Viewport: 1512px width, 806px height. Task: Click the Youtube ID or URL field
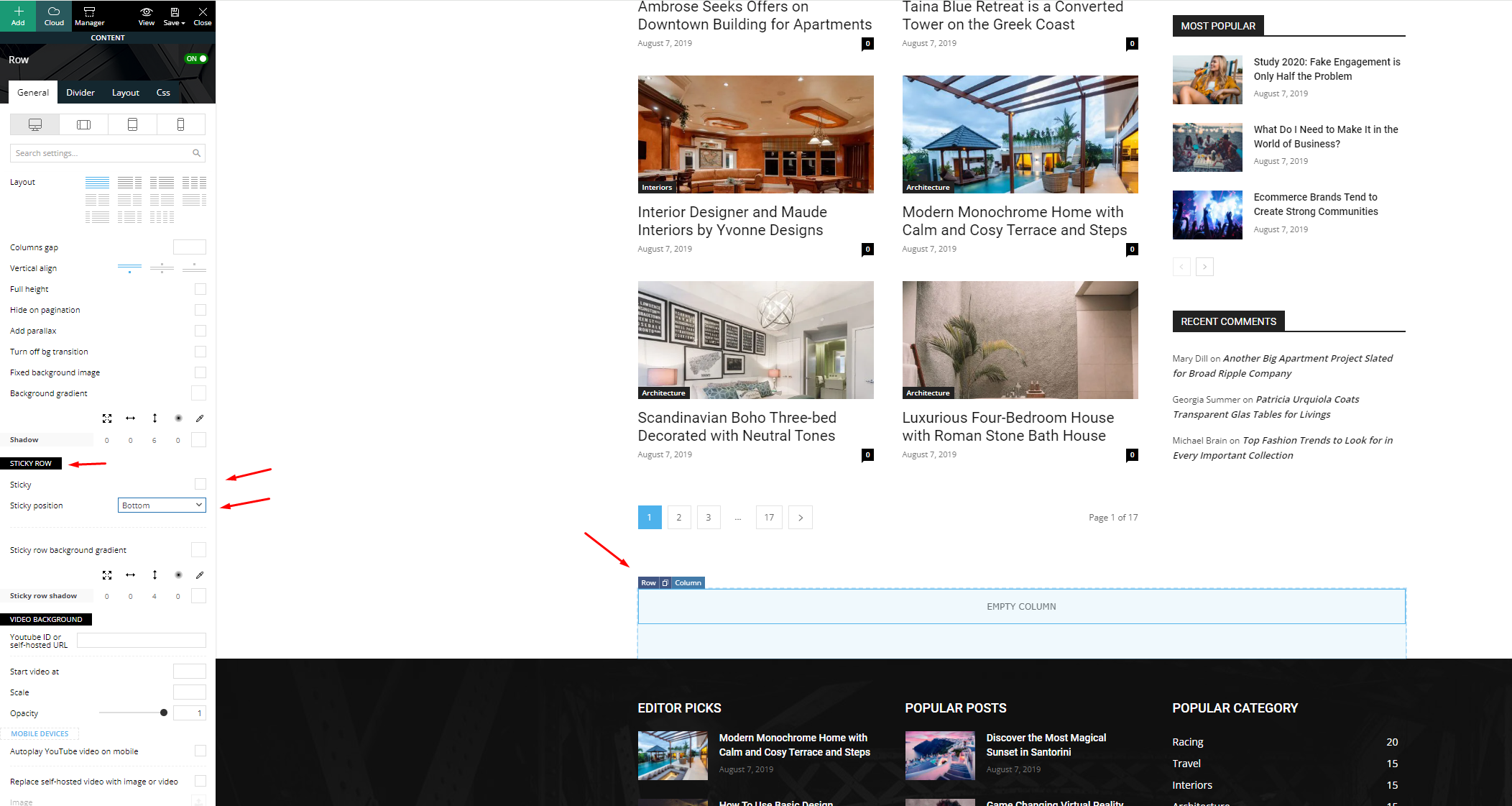tap(142, 641)
